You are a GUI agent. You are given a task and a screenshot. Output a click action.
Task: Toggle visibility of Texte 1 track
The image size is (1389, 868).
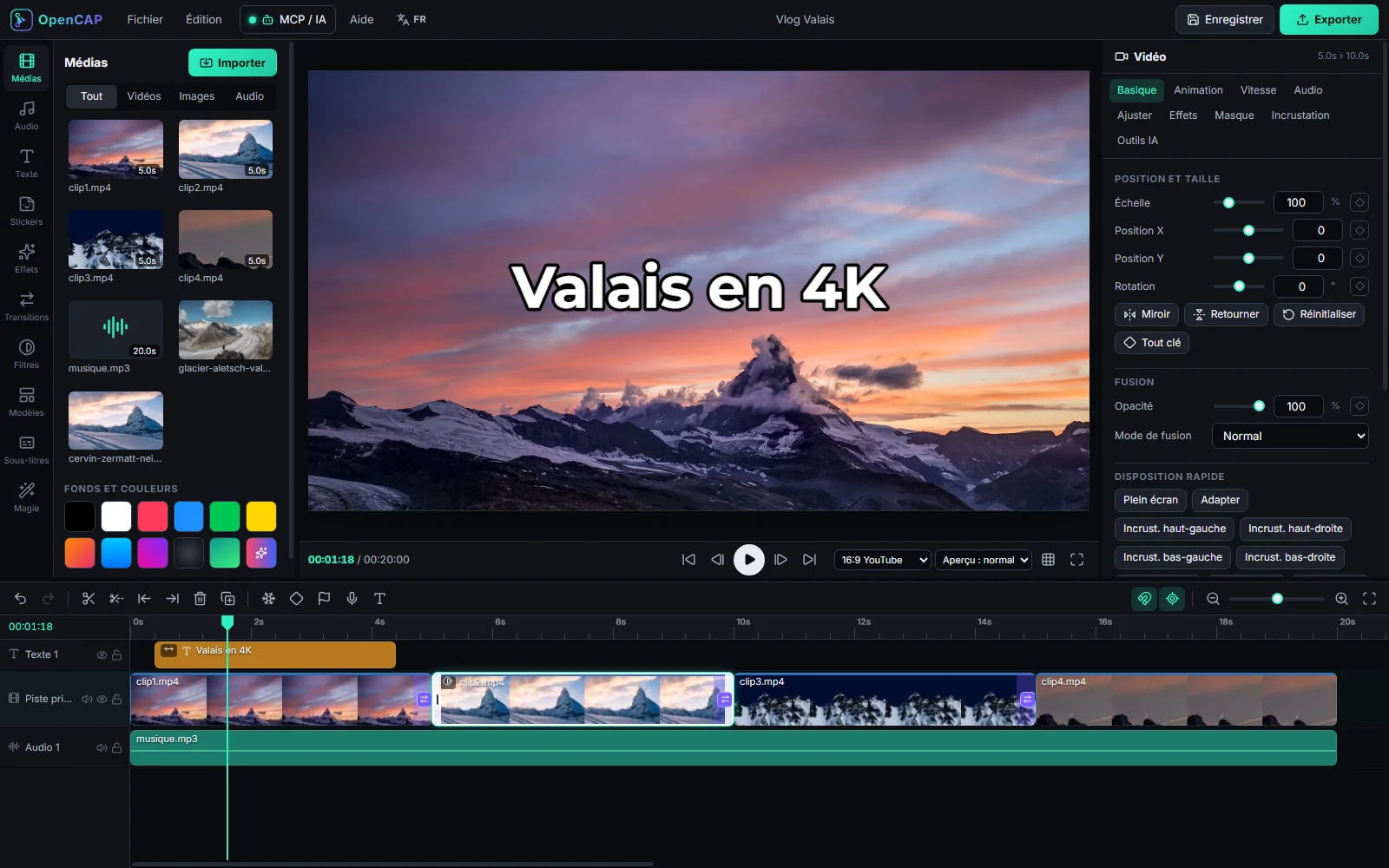tap(102, 654)
